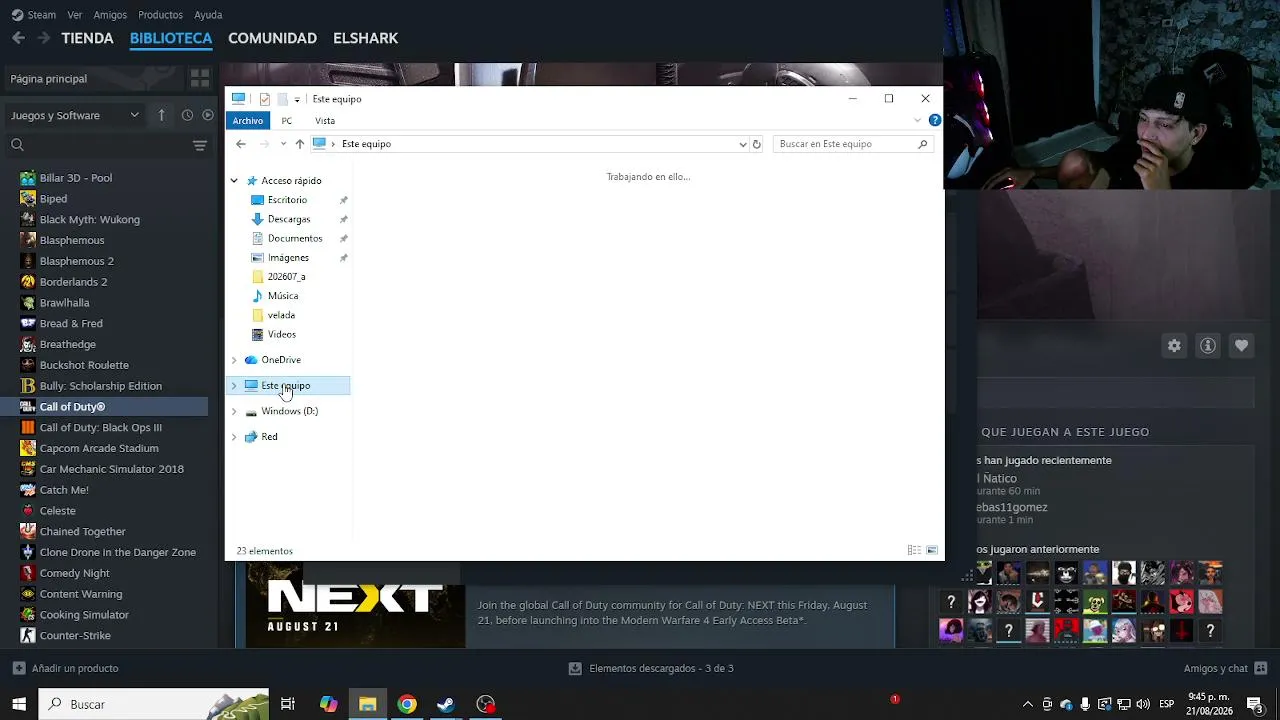Select Black Myth: Wukong in the game list

90,219
